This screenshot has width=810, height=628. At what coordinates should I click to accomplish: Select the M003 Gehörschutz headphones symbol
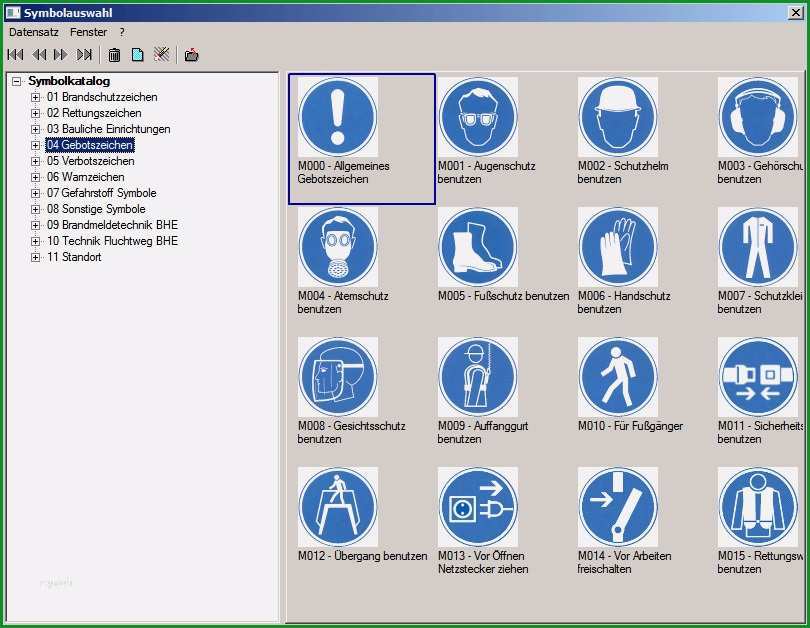point(758,117)
